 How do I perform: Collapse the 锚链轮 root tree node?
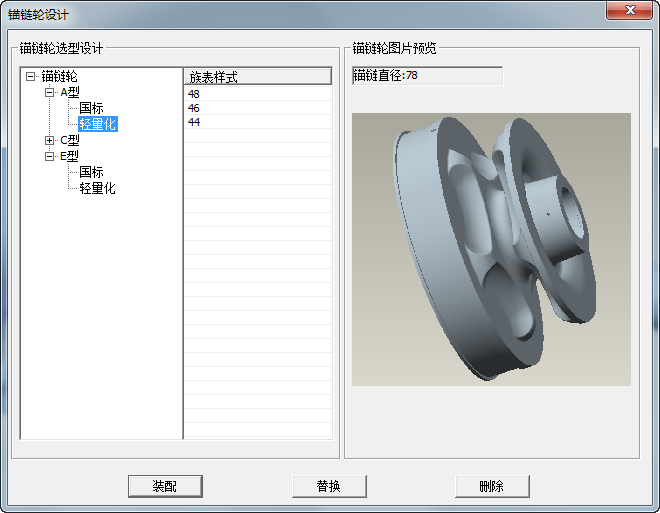[x=31, y=76]
